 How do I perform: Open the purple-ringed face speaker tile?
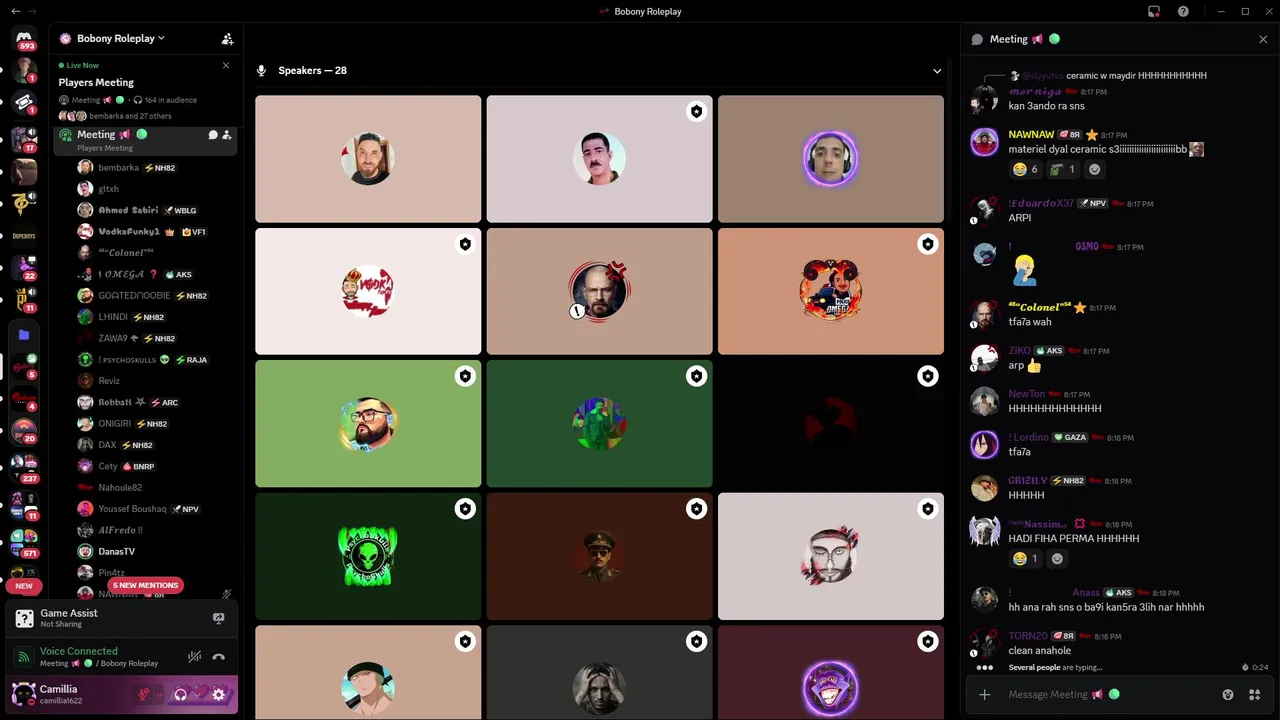(830, 159)
